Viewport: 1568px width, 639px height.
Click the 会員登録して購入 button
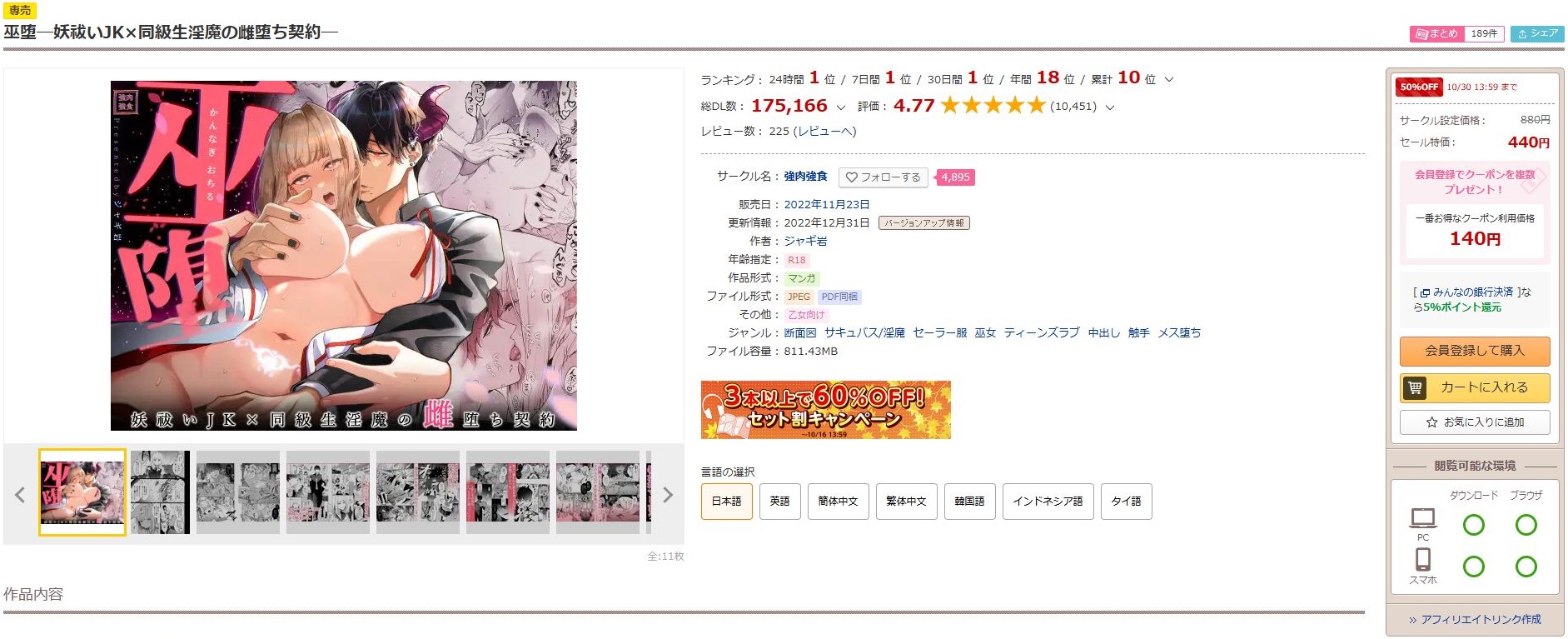click(1475, 351)
